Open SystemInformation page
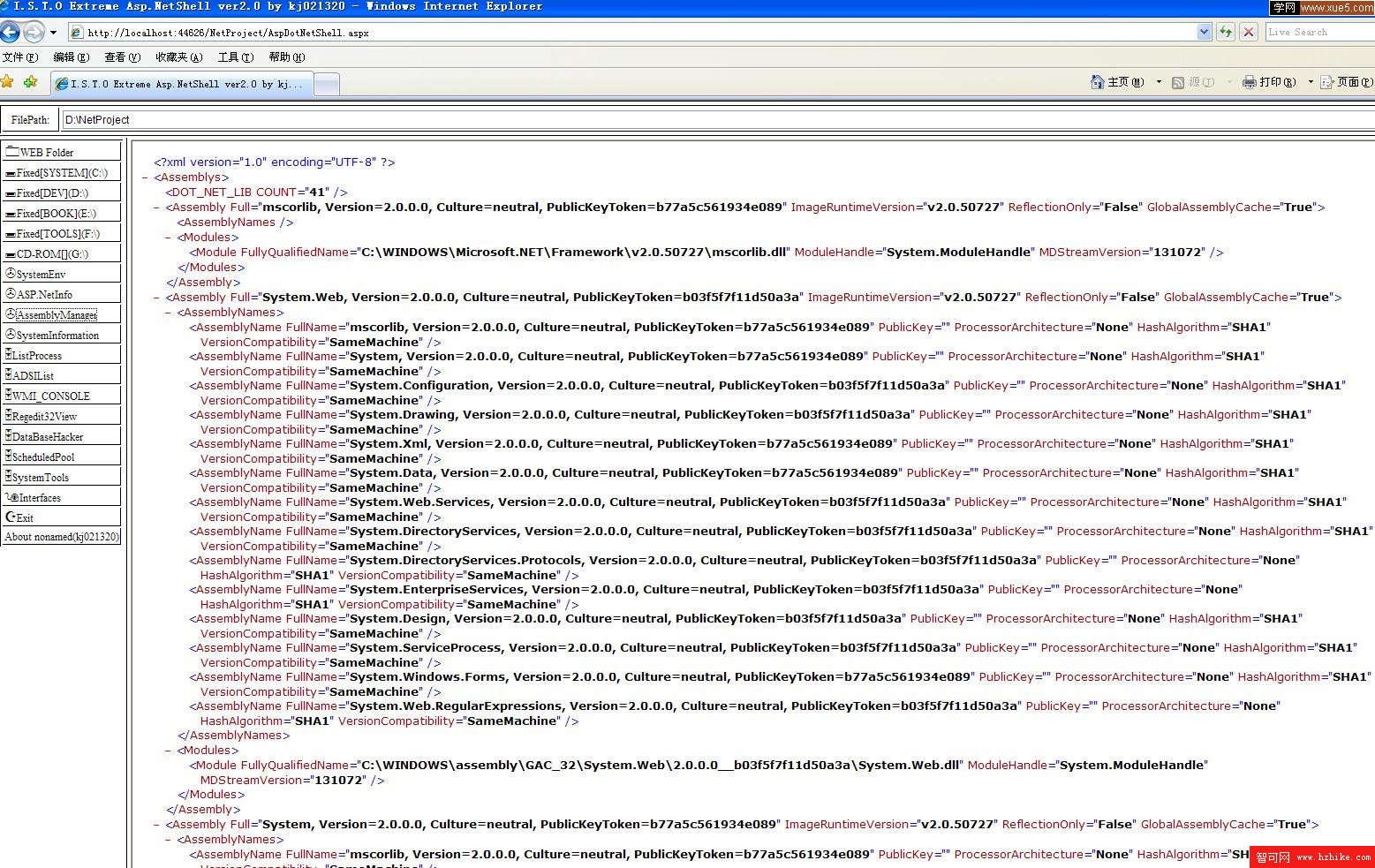The width and height of the screenshot is (1375, 868). point(62,335)
